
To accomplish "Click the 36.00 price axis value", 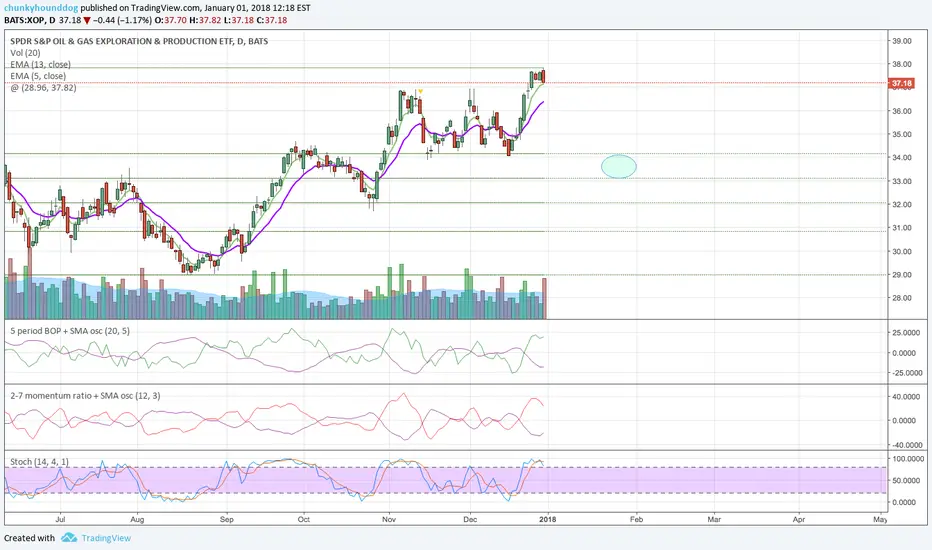I will [902, 111].
